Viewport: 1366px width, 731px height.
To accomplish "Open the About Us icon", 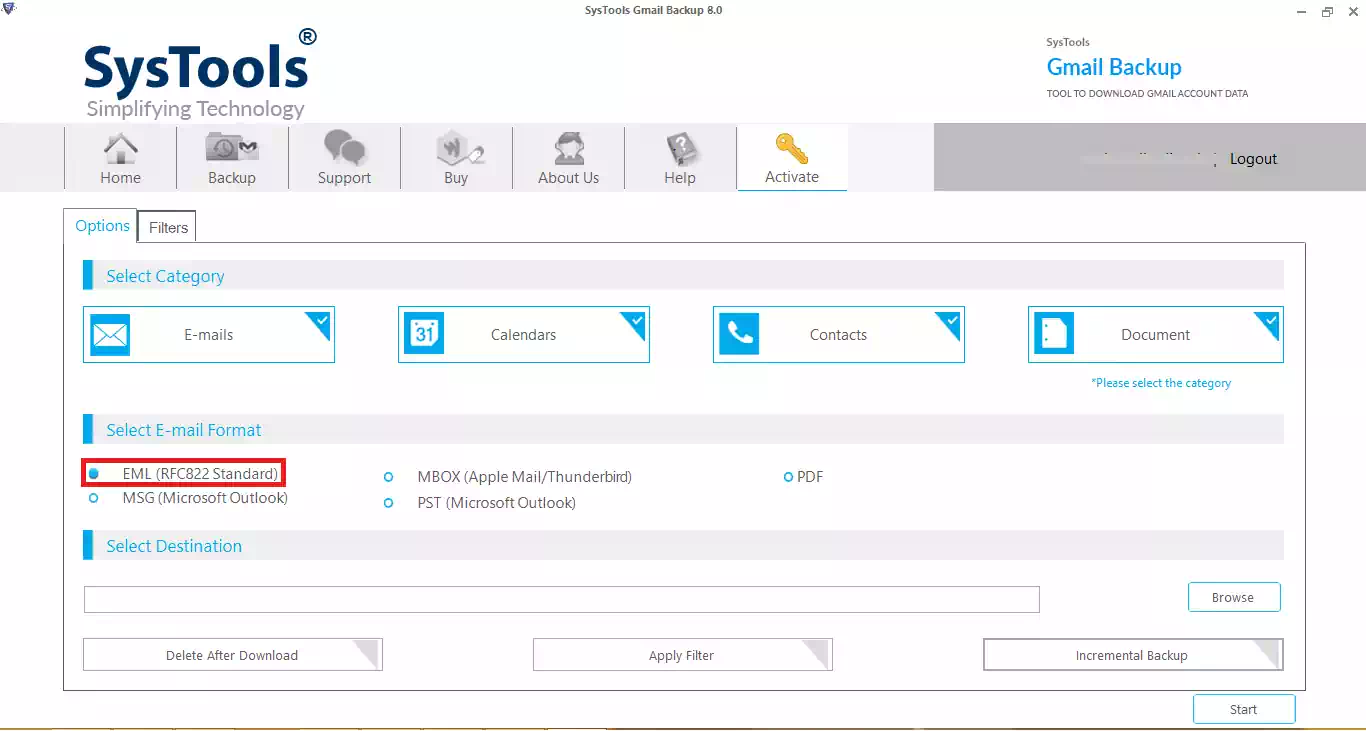I will [568, 158].
